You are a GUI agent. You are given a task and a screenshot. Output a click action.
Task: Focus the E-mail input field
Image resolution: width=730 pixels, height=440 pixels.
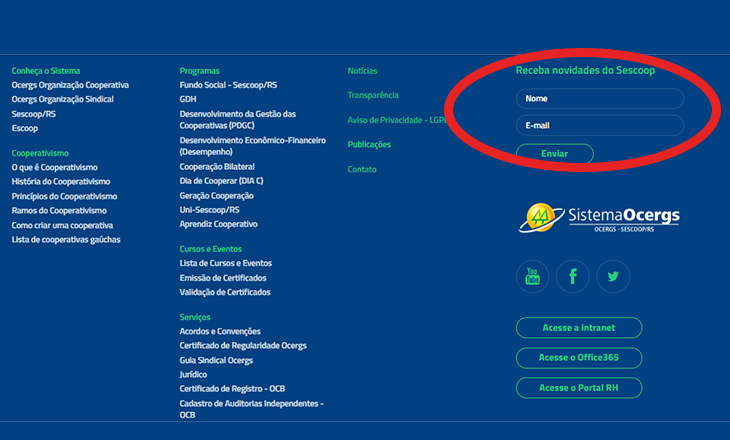[x=600, y=126]
